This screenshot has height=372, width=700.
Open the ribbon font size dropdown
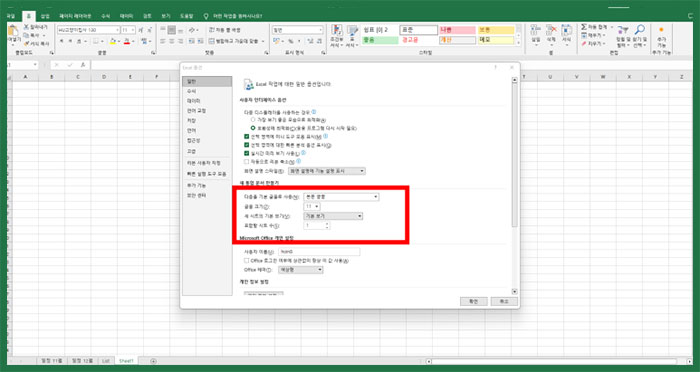[128, 30]
